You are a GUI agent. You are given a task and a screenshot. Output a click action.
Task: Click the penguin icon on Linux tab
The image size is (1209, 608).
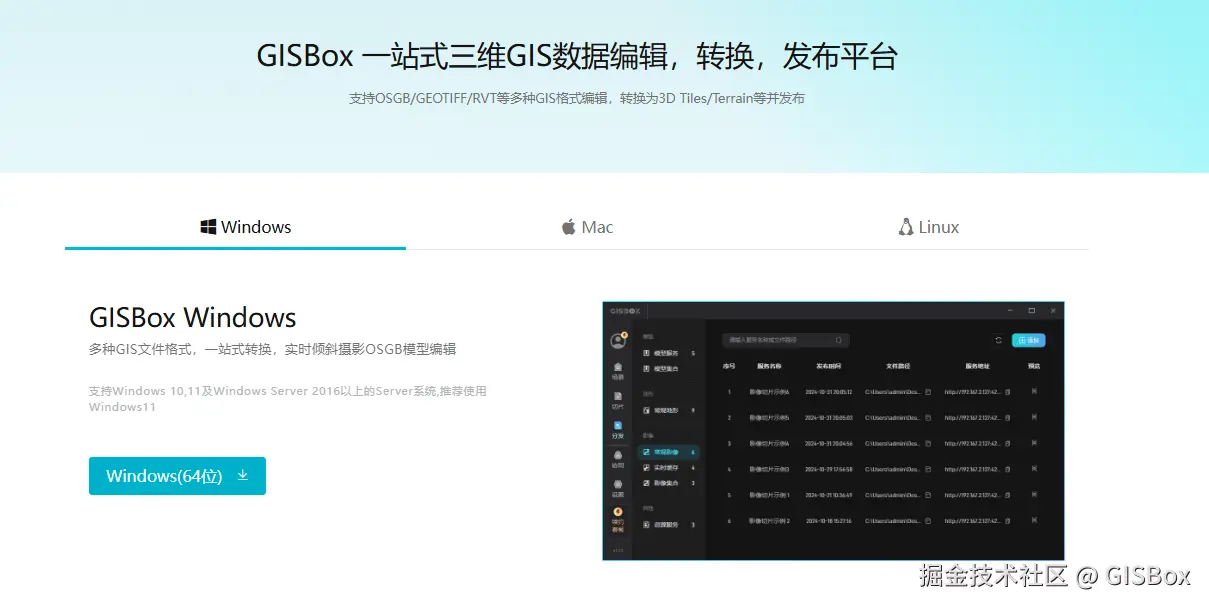pyautogui.click(x=906, y=227)
